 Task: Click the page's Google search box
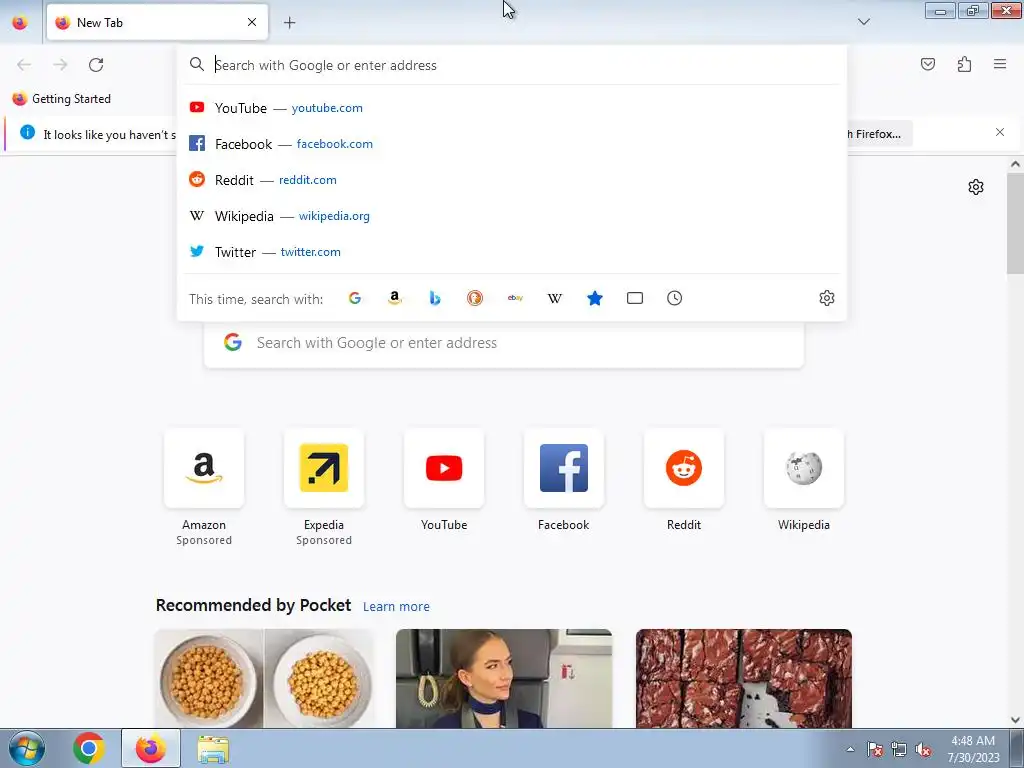tap(504, 343)
